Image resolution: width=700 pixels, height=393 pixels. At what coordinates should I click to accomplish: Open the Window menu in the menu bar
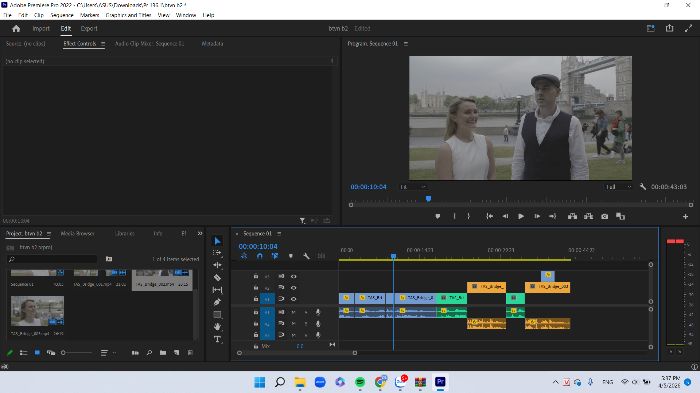(186, 15)
